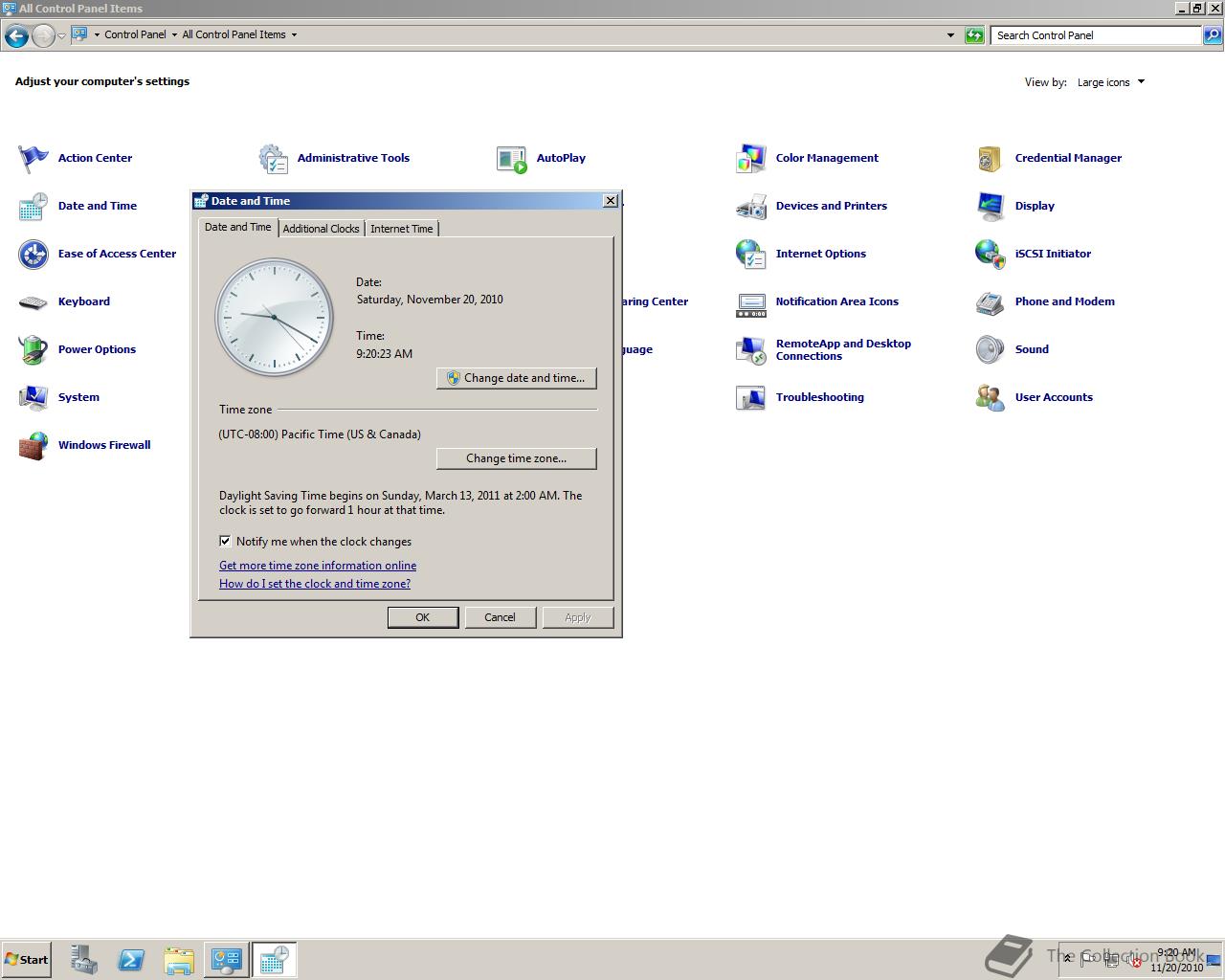The width and height of the screenshot is (1225, 980).
Task: Click Cancel in Date and Time dialog
Action: [x=500, y=617]
